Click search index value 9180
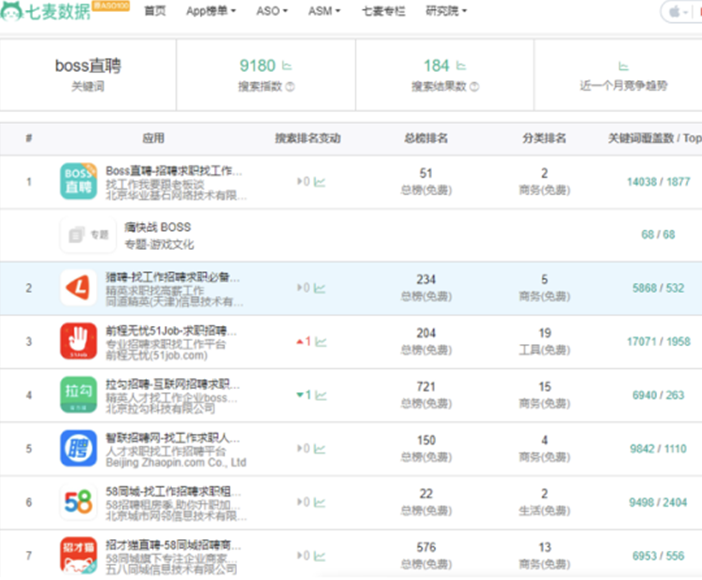The width and height of the screenshot is (702, 580). tap(257, 66)
